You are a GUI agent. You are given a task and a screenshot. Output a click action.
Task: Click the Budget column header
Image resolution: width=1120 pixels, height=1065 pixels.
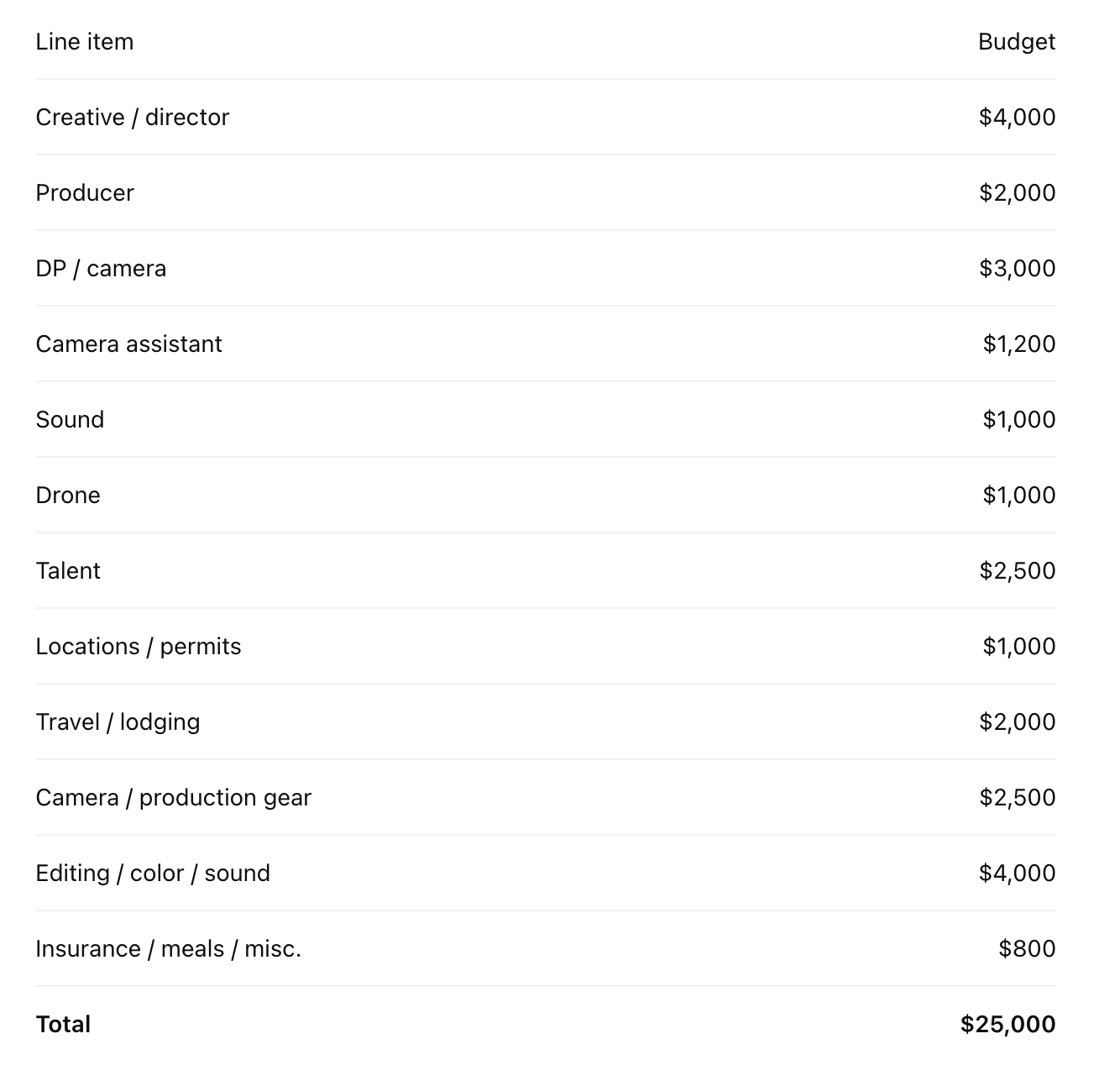point(1017,42)
